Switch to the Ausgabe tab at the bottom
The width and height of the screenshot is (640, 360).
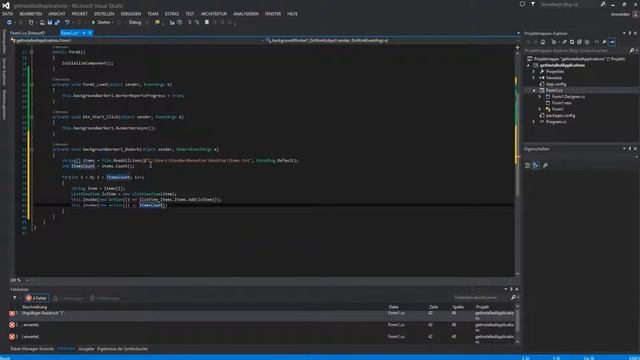(86, 349)
